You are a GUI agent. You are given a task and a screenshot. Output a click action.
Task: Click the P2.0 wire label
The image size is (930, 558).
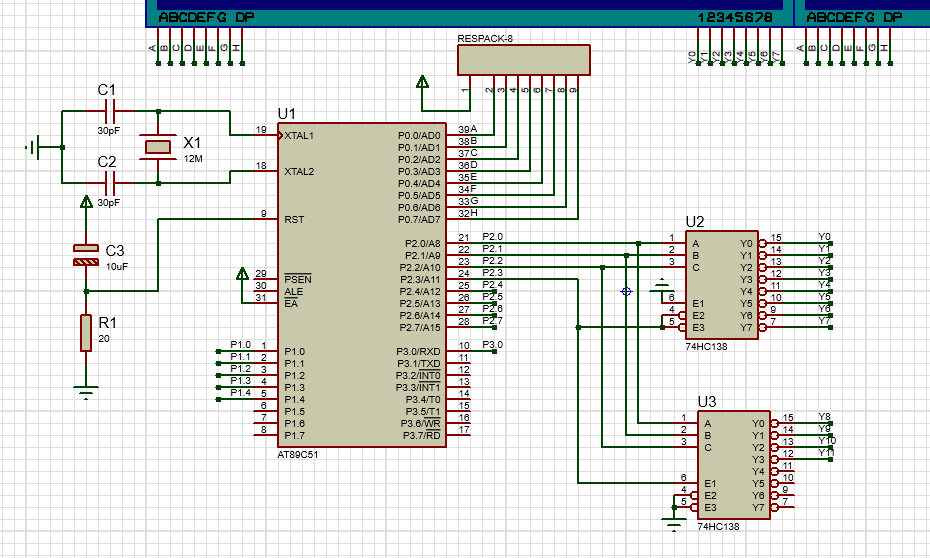click(493, 236)
